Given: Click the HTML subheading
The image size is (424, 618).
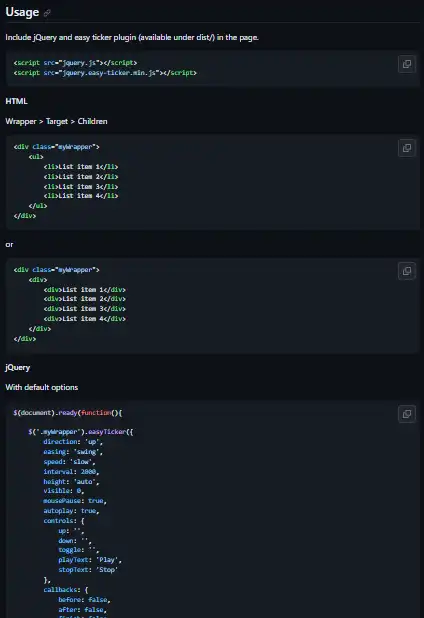Looking at the screenshot, I should (17, 101).
